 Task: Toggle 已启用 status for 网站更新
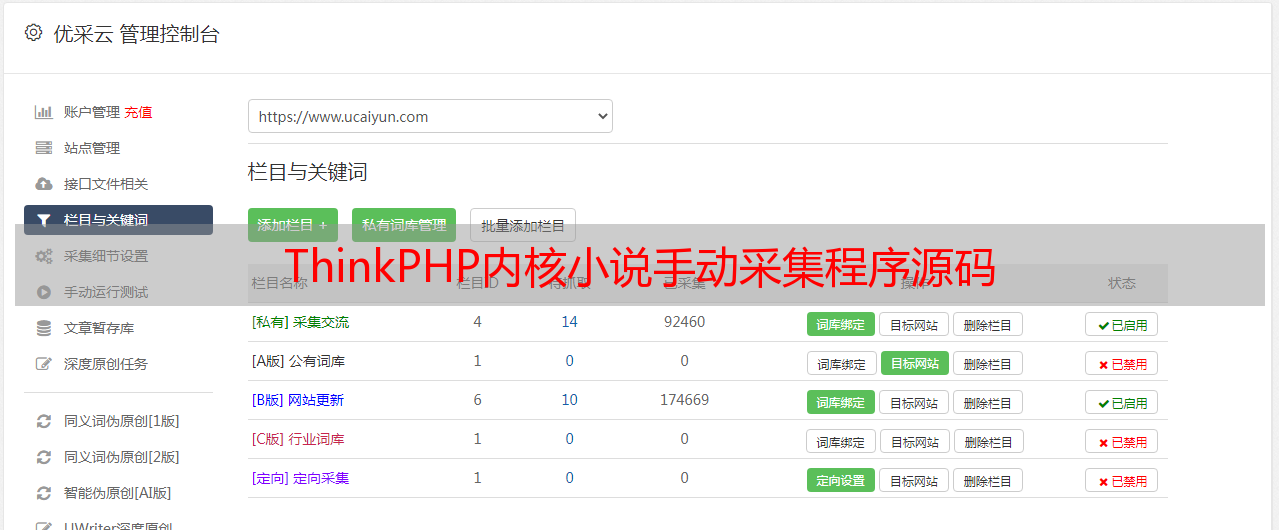point(1122,402)
